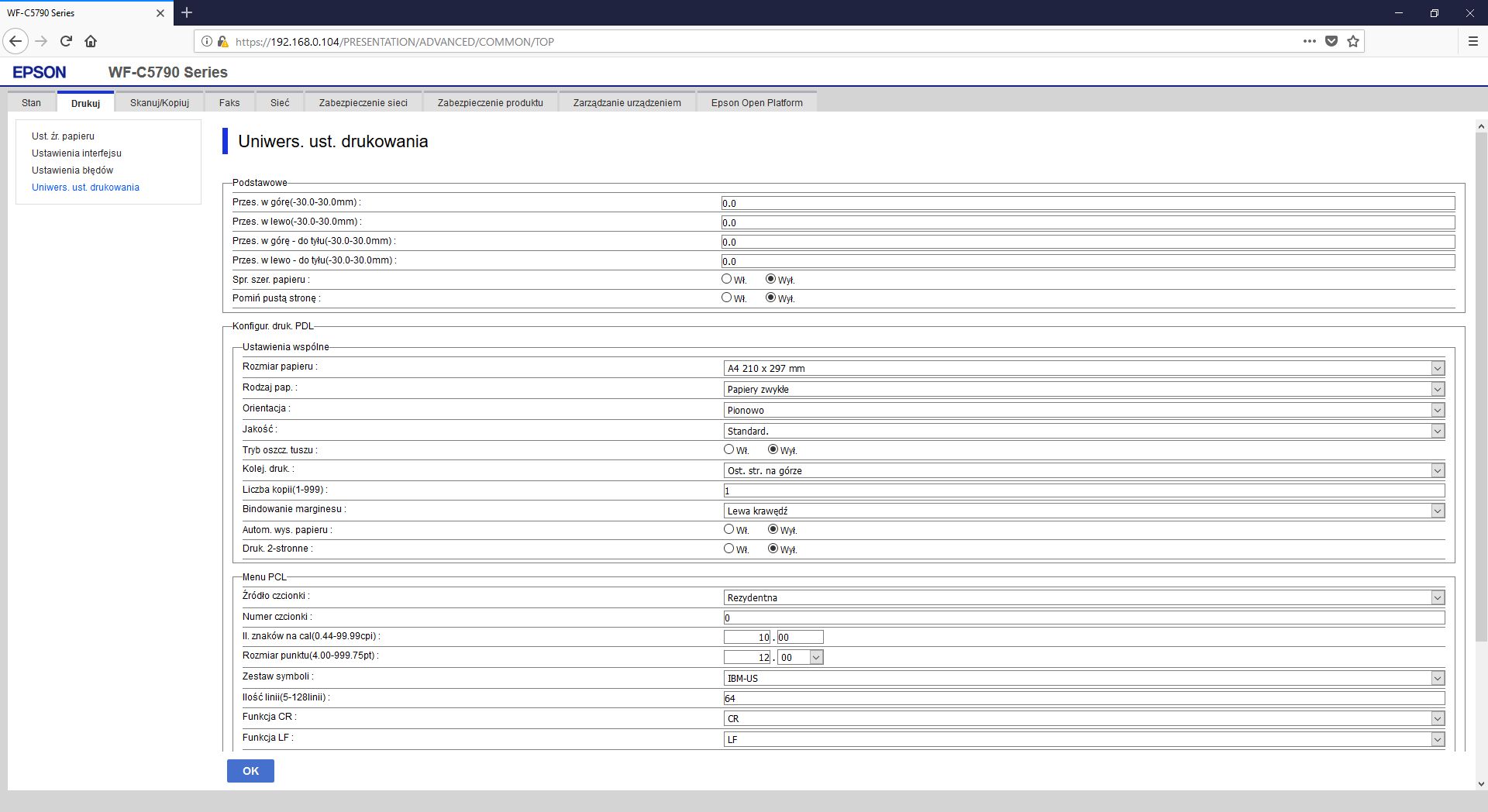1488x812 pixels.
Task: Open the Funkcja LF dropdown
Action: [1084, 739]
